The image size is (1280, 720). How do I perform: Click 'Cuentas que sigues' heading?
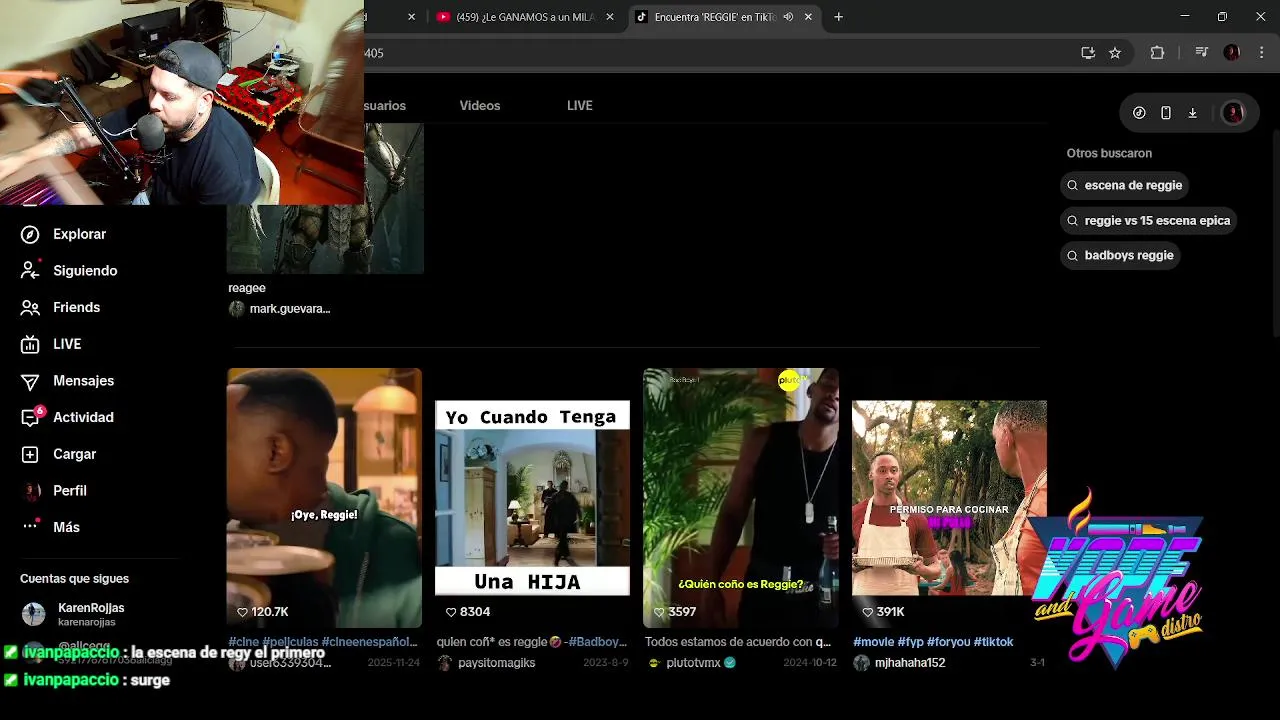point(74,579)
